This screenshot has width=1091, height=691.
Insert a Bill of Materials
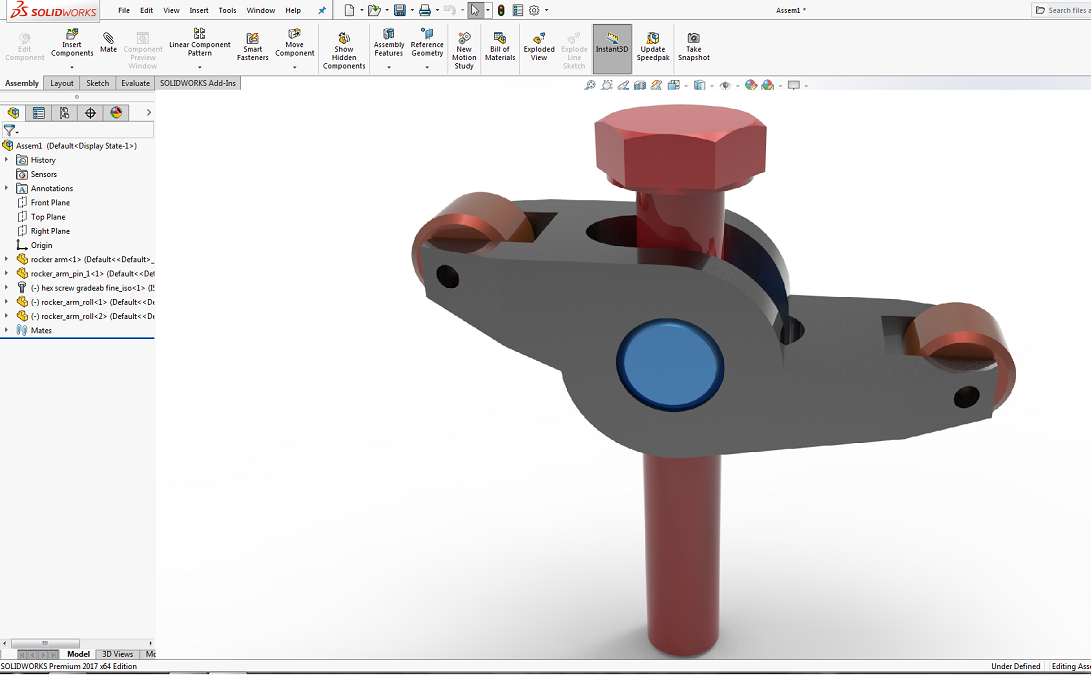point(500,46)
